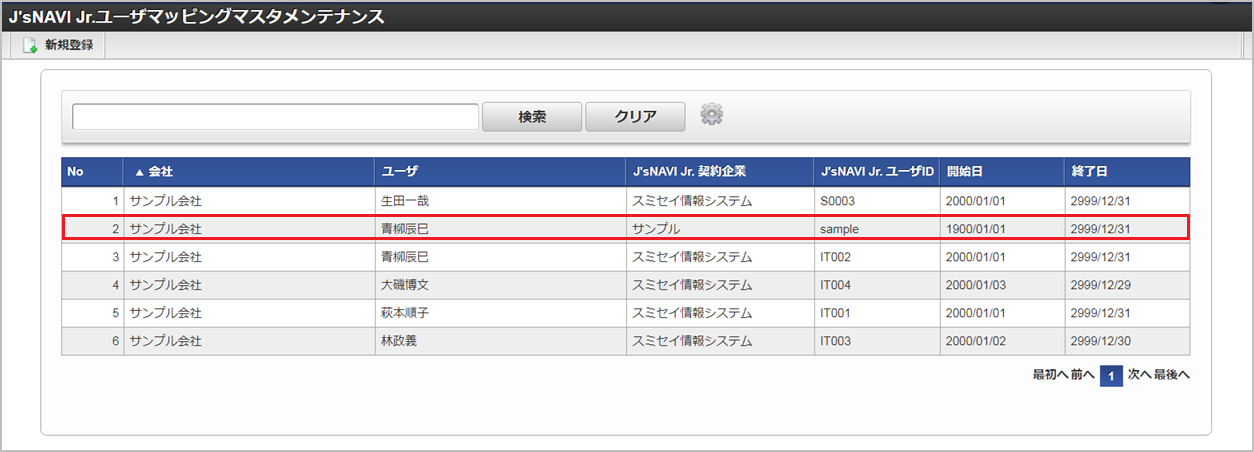1254x452 pixels.
Task: Click start date 2000/01/03 cell
Action: pyautogui.click(x=1002, y=285)
